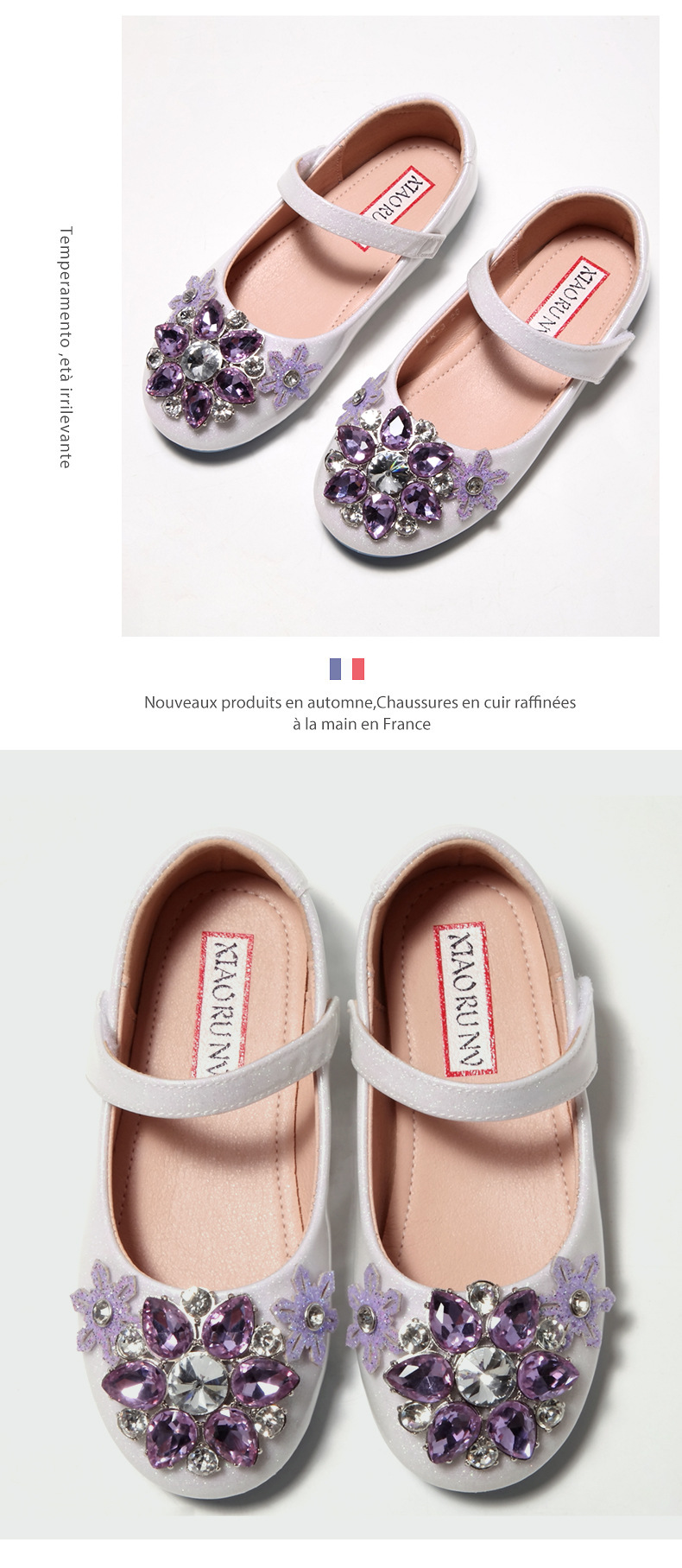Click the central clear crystal on bottom left shoe

click(198, 1381)
